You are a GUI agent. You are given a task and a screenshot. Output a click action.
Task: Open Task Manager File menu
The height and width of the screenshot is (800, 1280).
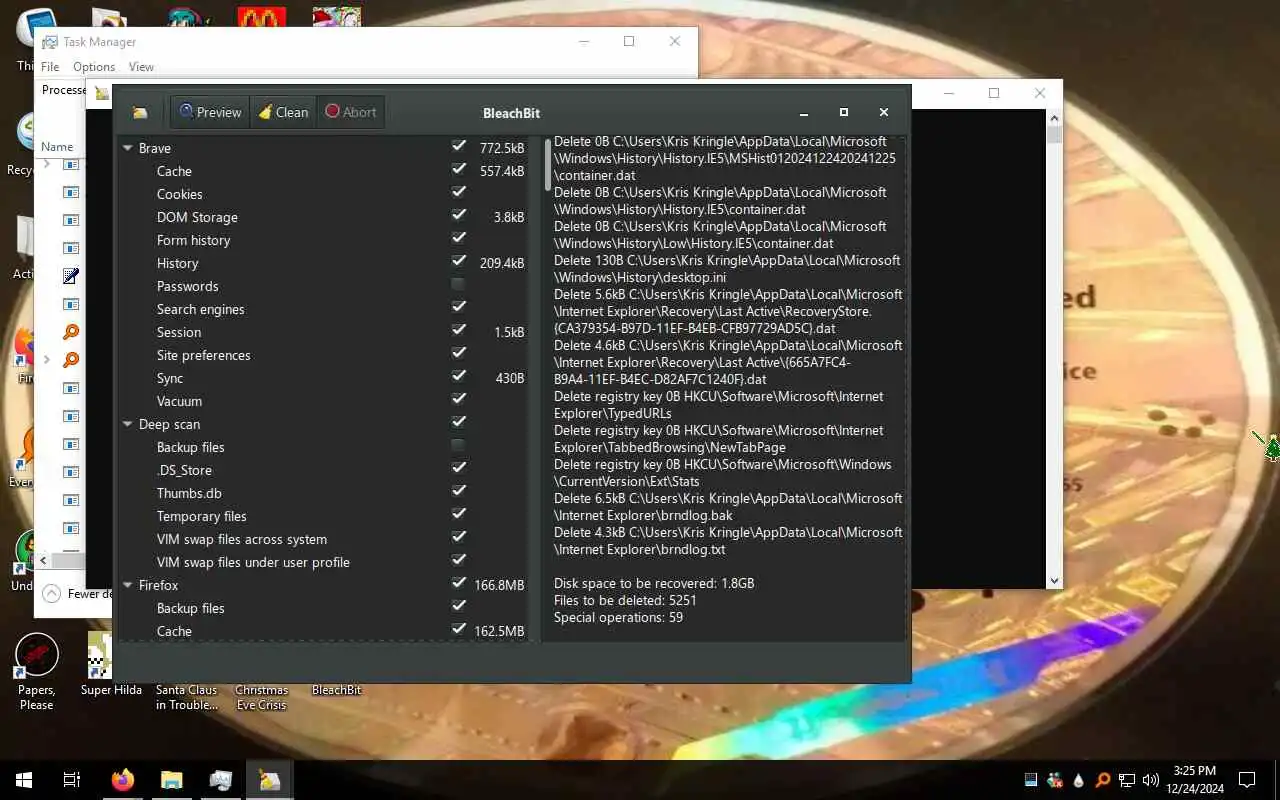(x=50, y=67)
